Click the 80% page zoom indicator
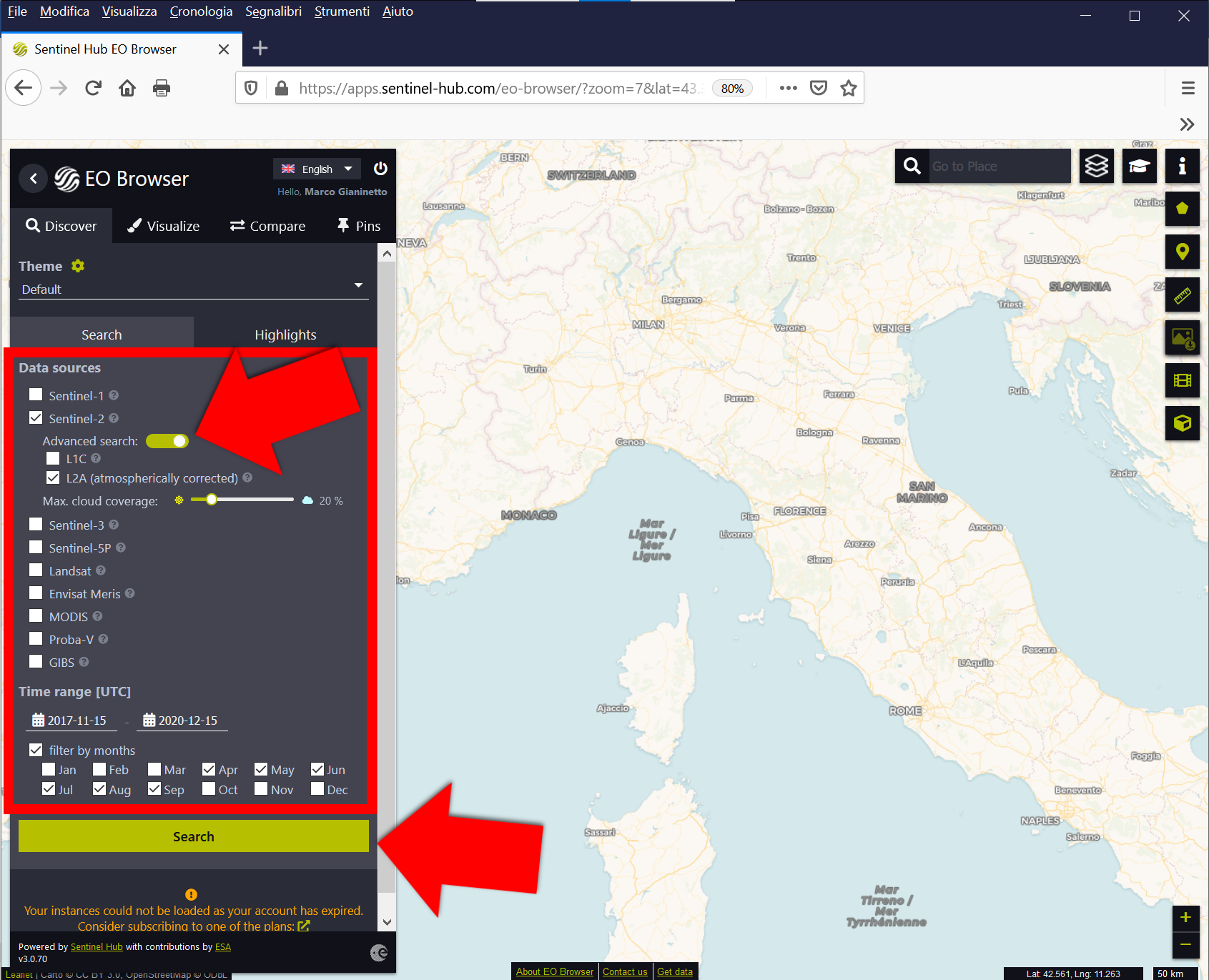The height and width of the screenshot is (980, 1209). pyautogui.click(x=732, y=88)
